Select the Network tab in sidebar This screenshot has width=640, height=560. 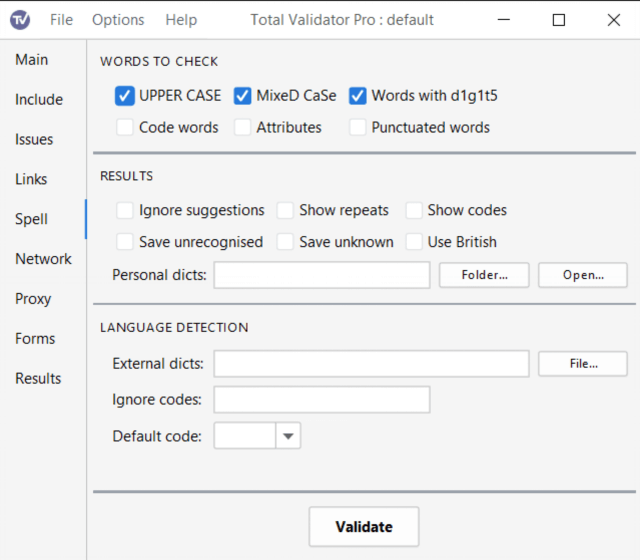pyautogui.click(x=43, y=259)
